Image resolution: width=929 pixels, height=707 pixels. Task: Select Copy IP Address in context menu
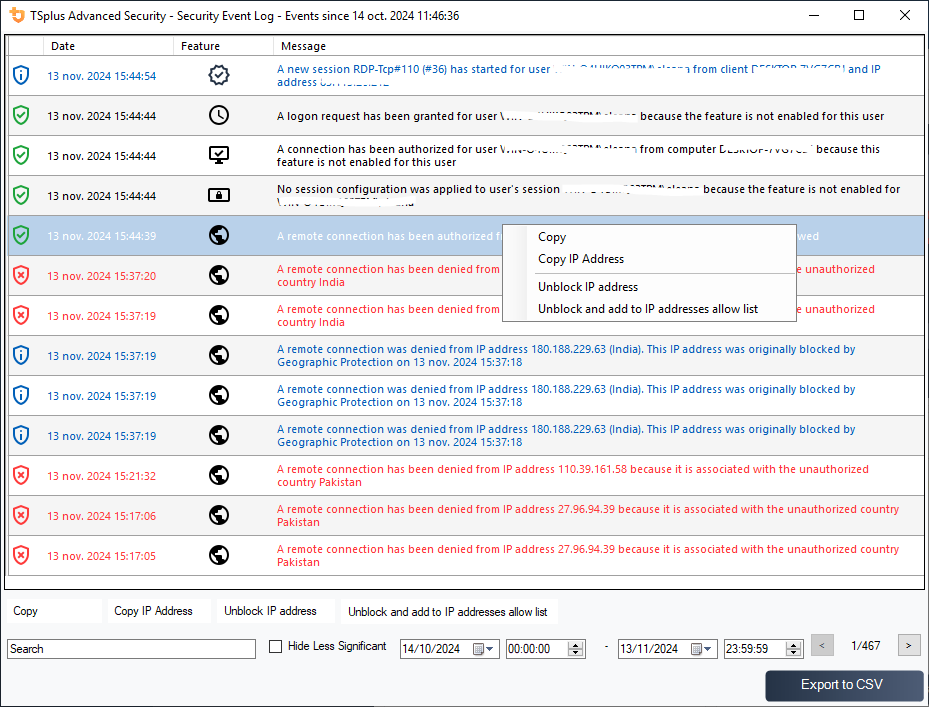[581, 259]
